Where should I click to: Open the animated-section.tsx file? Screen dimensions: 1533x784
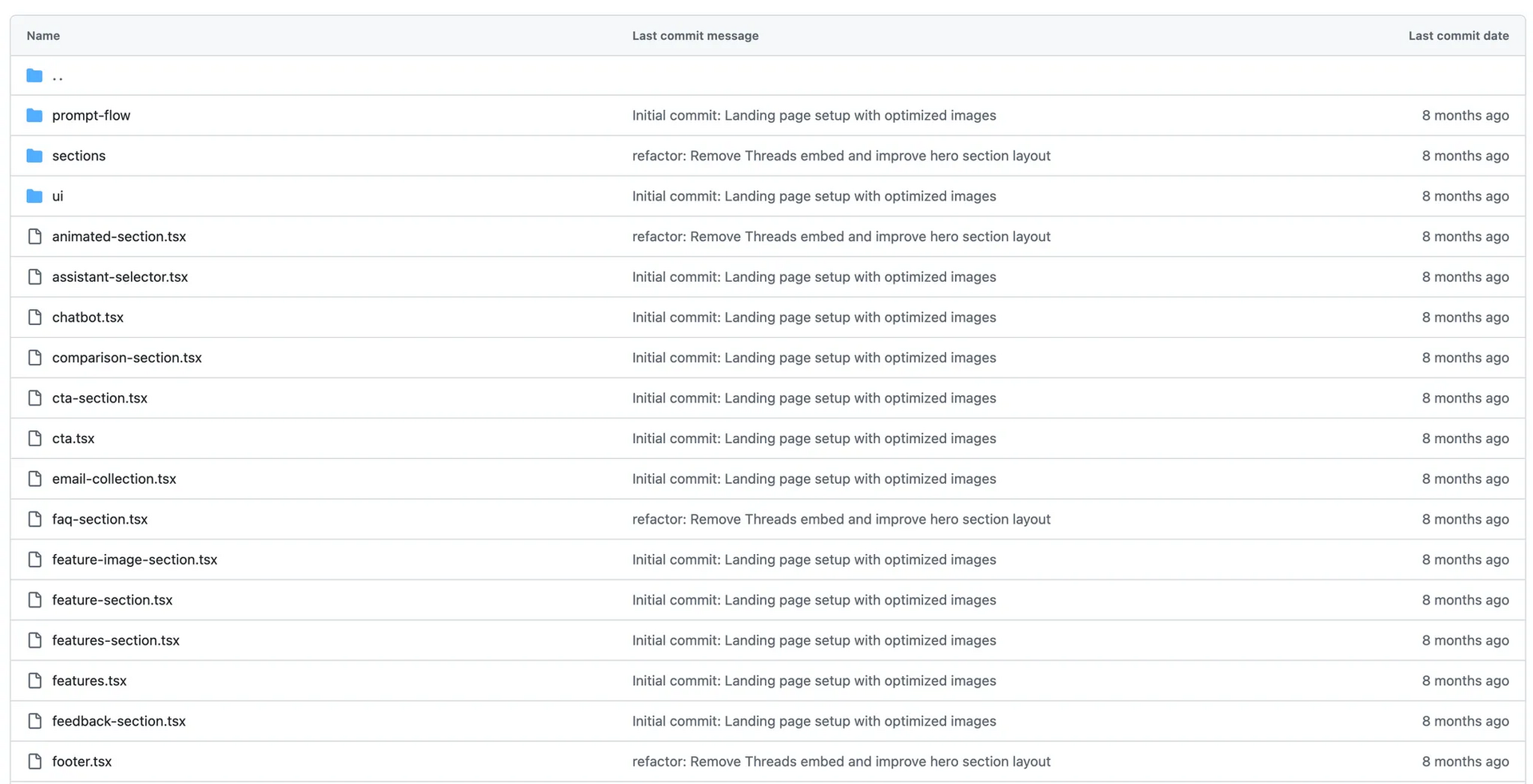[119, 237]
